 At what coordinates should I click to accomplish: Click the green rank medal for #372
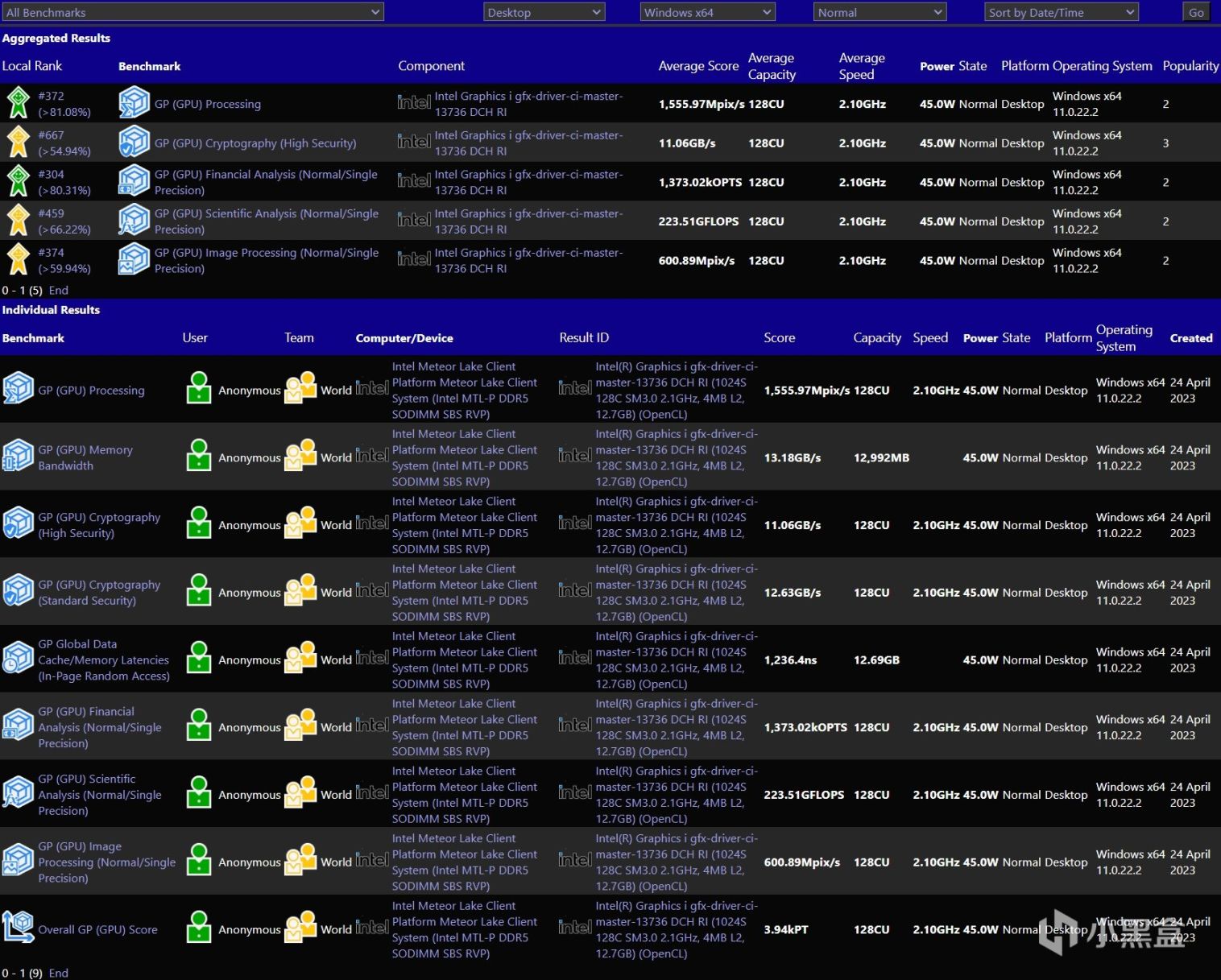[18, 103]
